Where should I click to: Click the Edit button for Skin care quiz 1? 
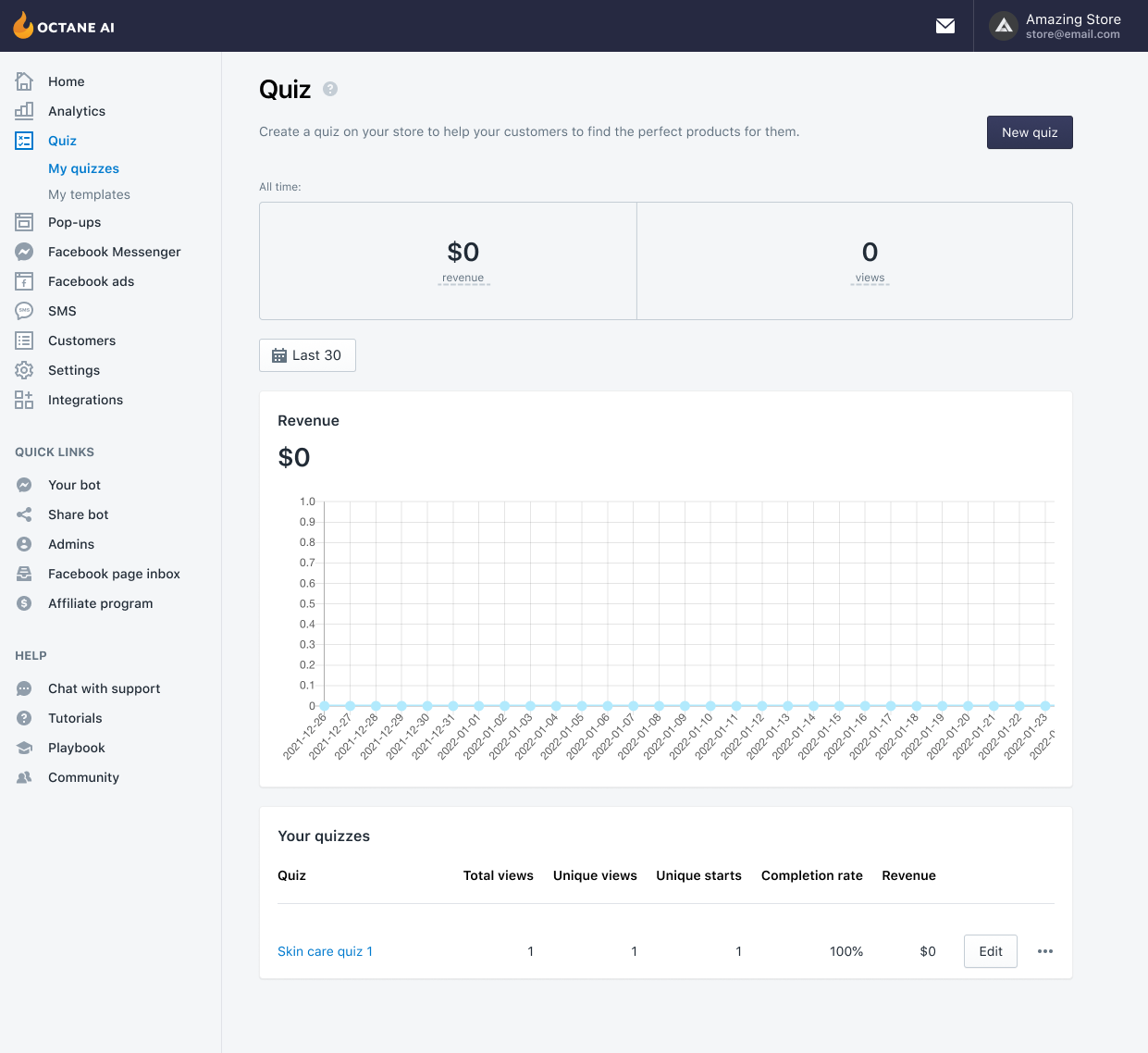990,951
